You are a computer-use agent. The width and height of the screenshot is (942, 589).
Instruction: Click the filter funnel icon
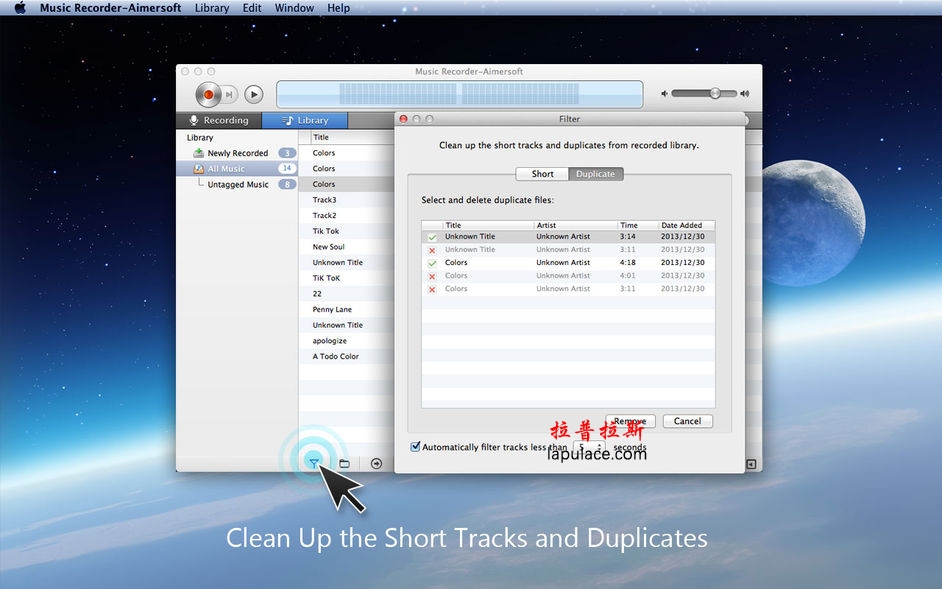pos(314,463)
